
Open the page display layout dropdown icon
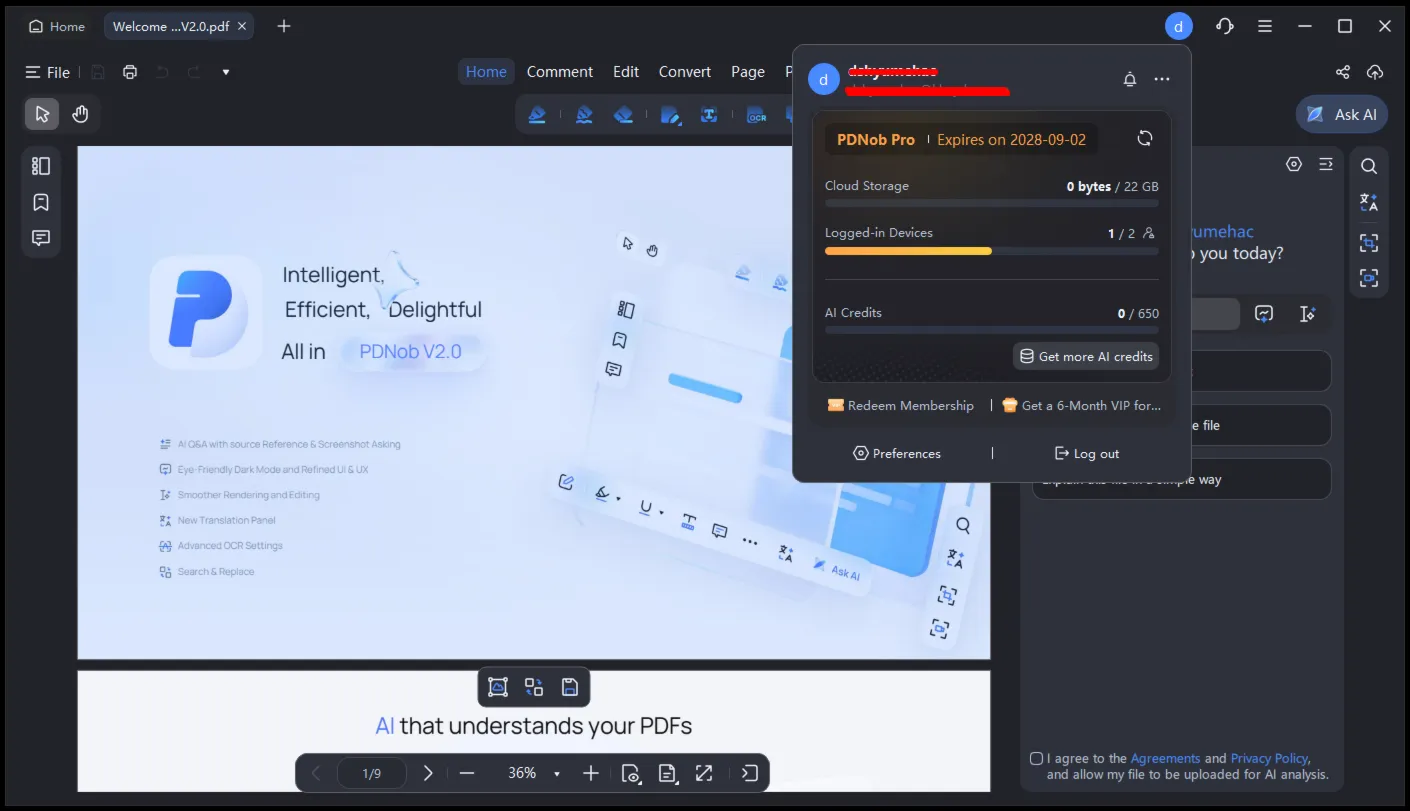[x=667, y=773]
